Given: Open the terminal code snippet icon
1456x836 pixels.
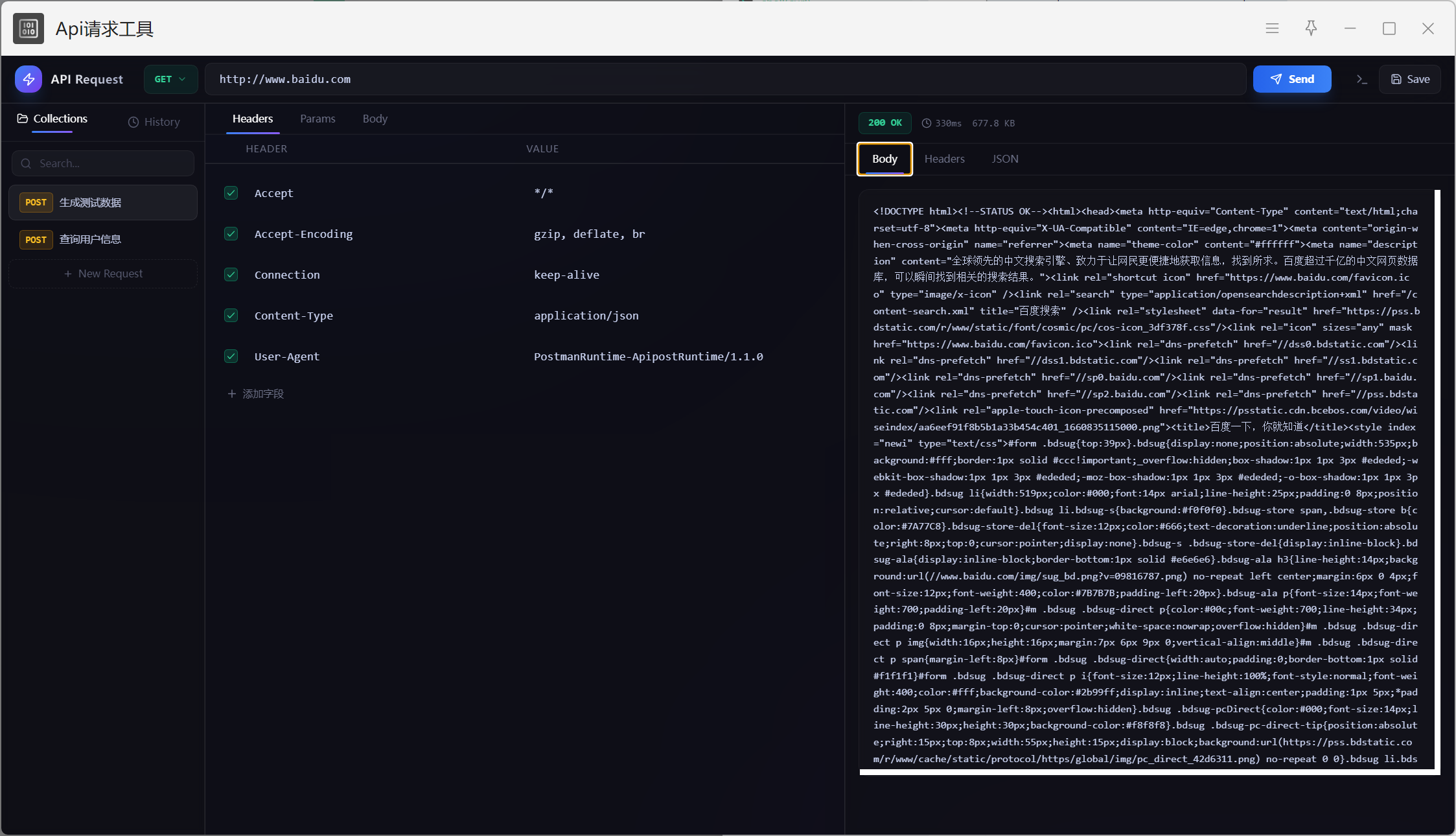Looking at the screenshot, I should click(x=1362, y=79).
